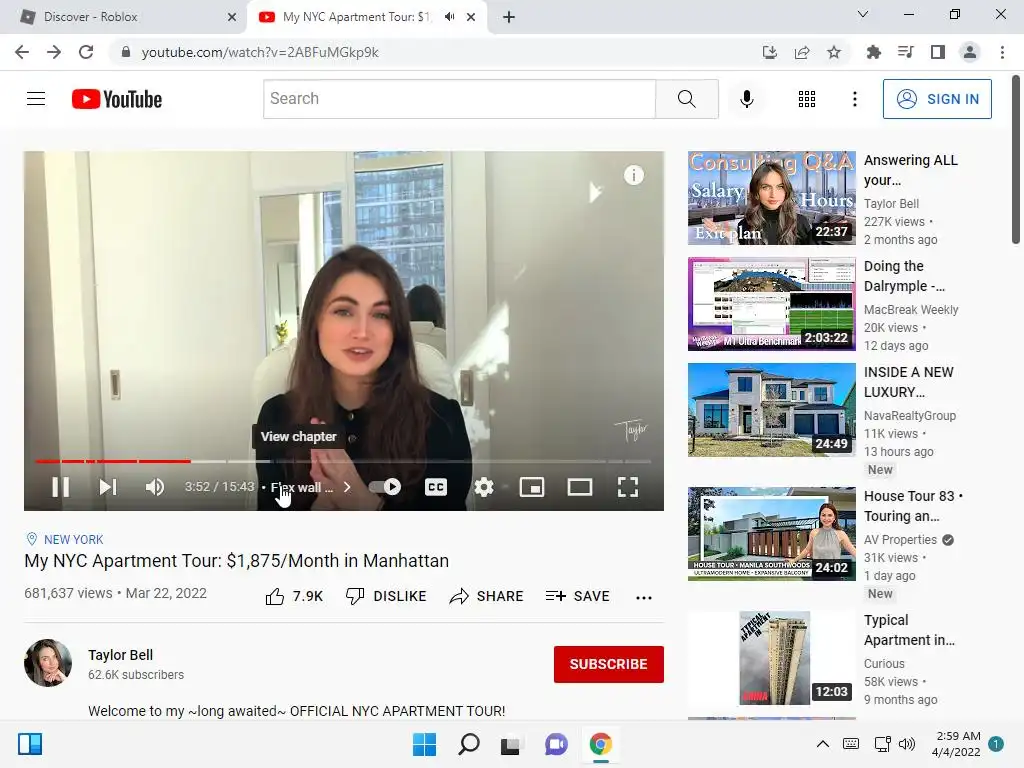Open Doing the Dalrymple video thumbnail
Viewport: 1024px width, 768px height.
[771, 304]
